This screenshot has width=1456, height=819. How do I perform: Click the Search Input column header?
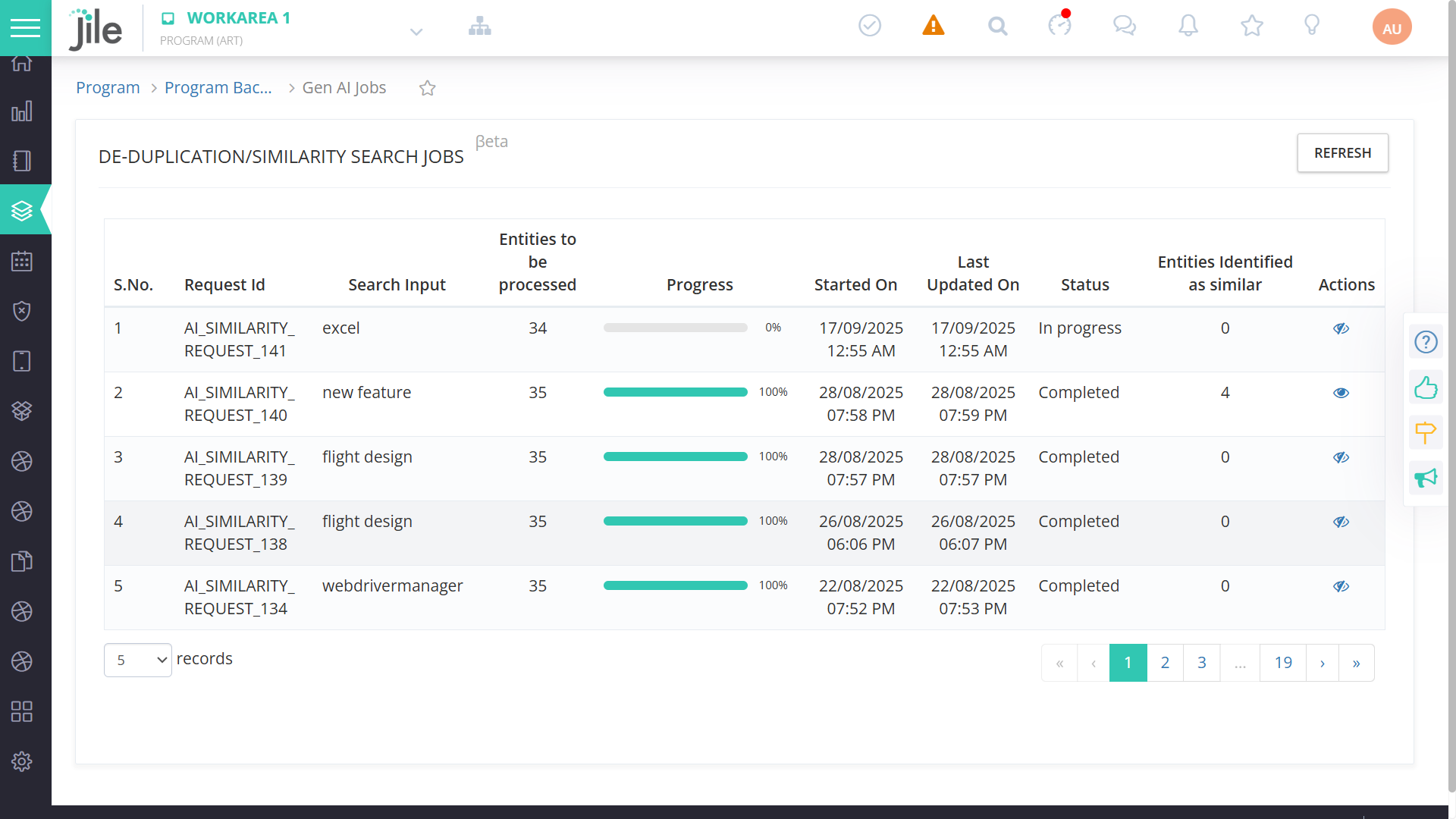tap(397, 285)
